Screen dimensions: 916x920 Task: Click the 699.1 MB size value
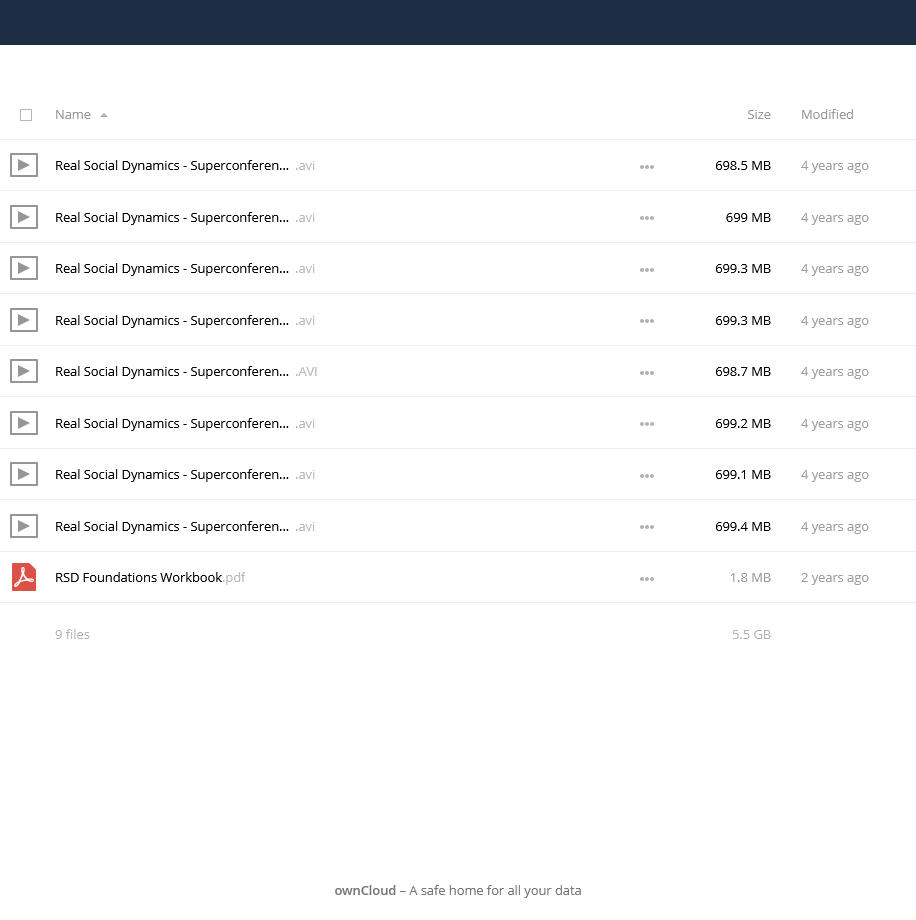(x=742, y=474)
